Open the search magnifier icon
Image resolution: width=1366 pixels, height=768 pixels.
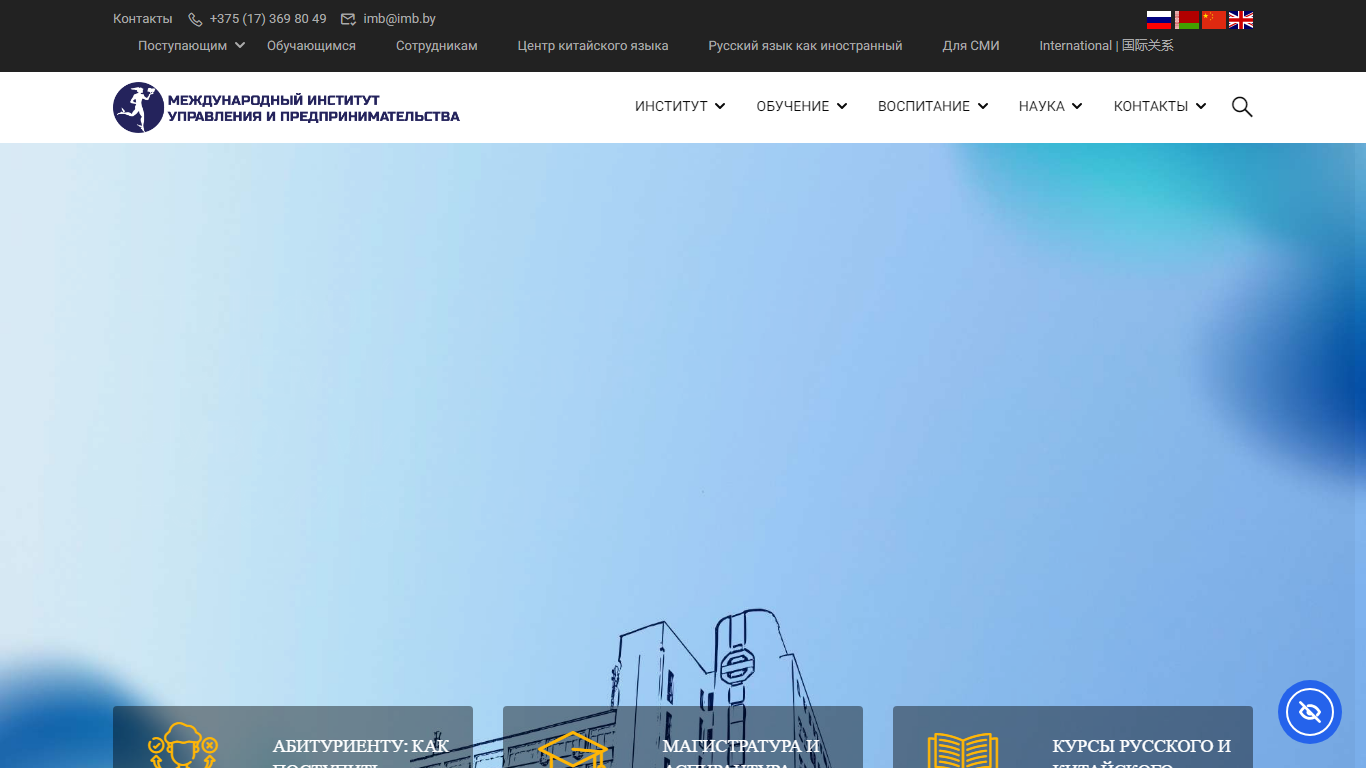coord(1242,106)
